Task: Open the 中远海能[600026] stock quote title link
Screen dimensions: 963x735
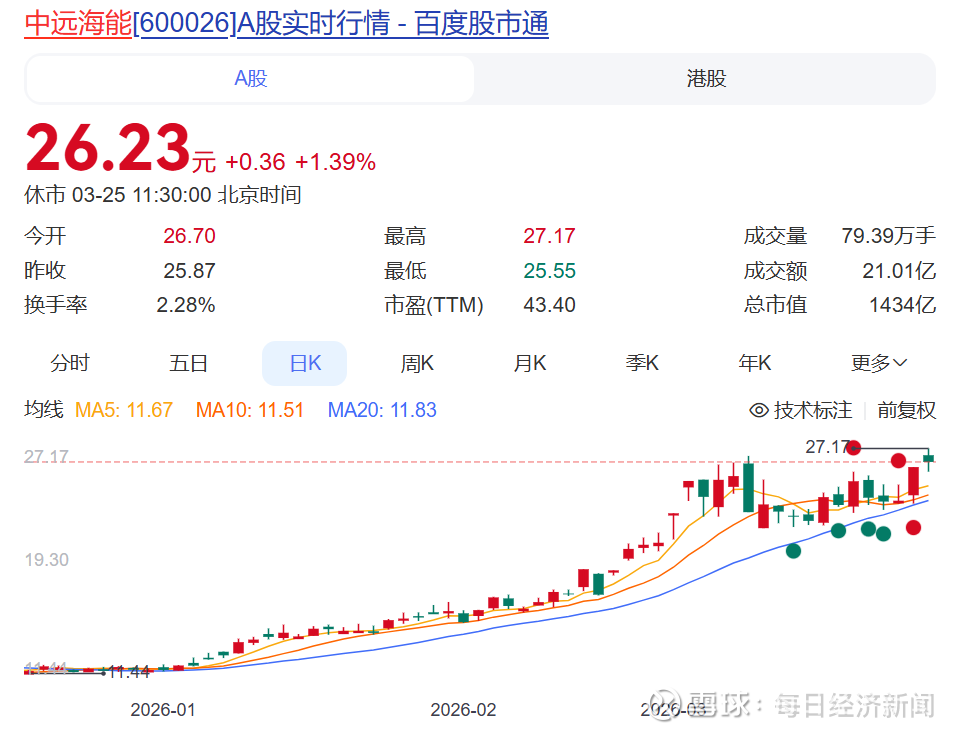Action: click(x=286, y=23)
